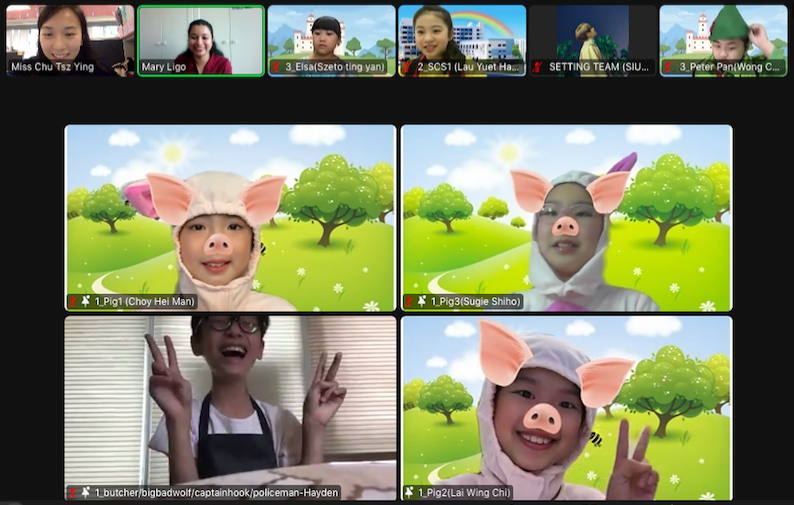Click muted mic icon on SETTING TEAM tile
Image resolution: width=794 pixels, height=505 pixels.
coord(538,67)
